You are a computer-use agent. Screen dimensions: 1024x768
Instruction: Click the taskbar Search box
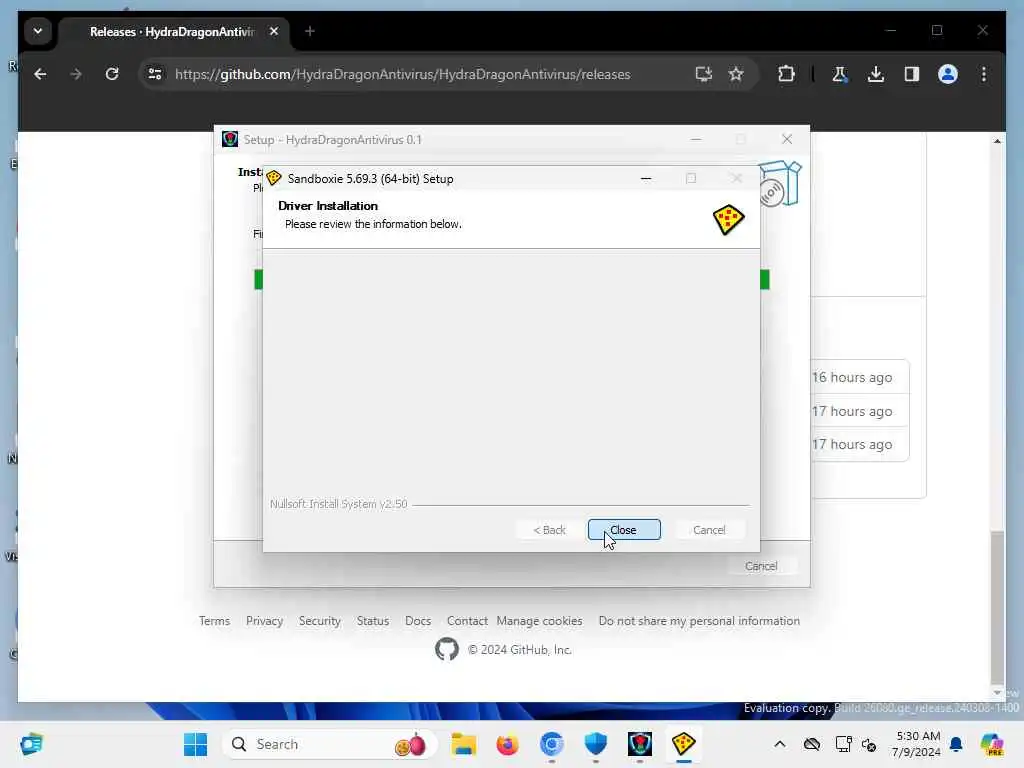click(x=330, y=744)
